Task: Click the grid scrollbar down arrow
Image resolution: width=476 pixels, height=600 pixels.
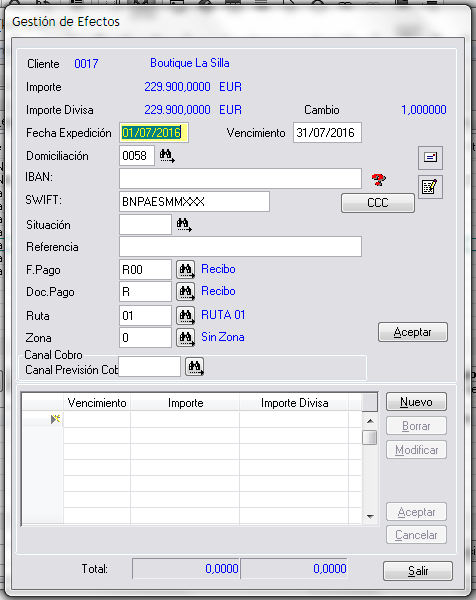Action: [x=370, y=517]
